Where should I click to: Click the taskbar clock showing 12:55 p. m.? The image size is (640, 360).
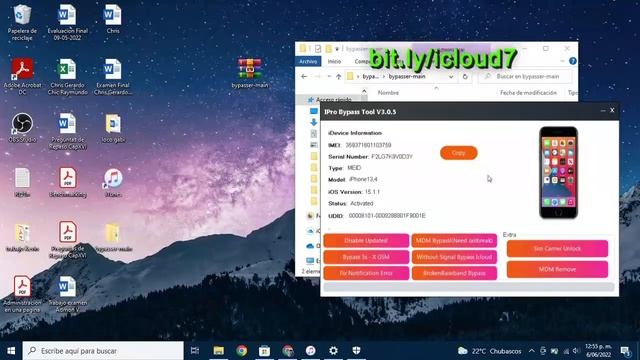tap(598, 351)
